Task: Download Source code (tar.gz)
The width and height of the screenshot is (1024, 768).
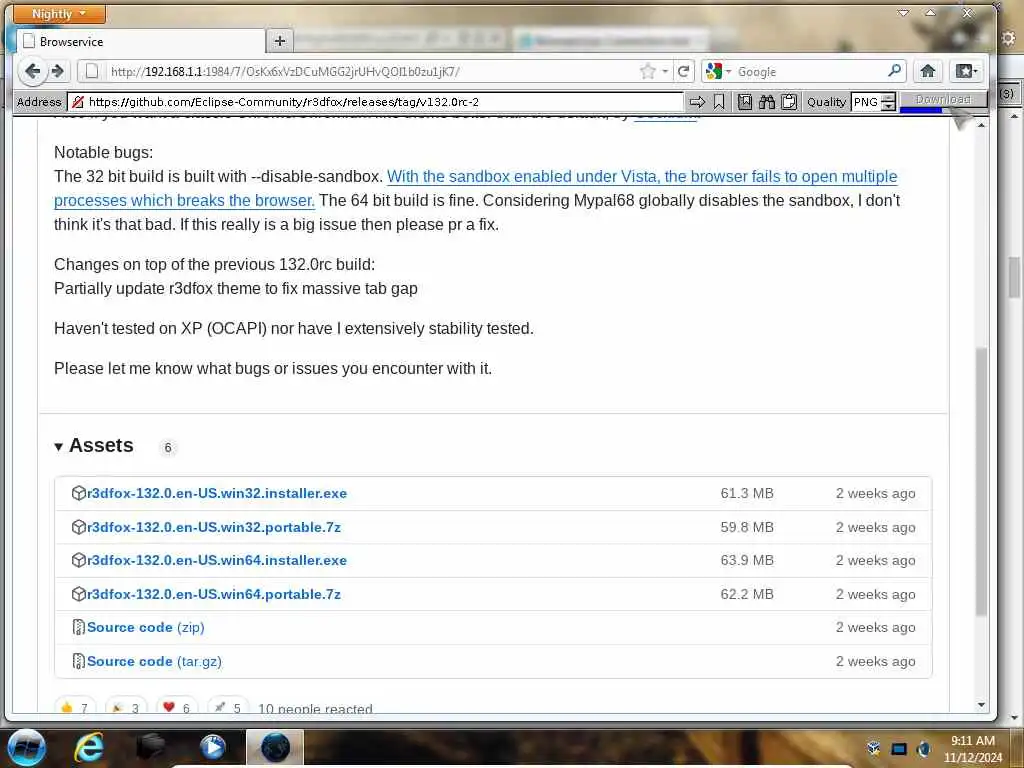Action: [x=154, y=661]
